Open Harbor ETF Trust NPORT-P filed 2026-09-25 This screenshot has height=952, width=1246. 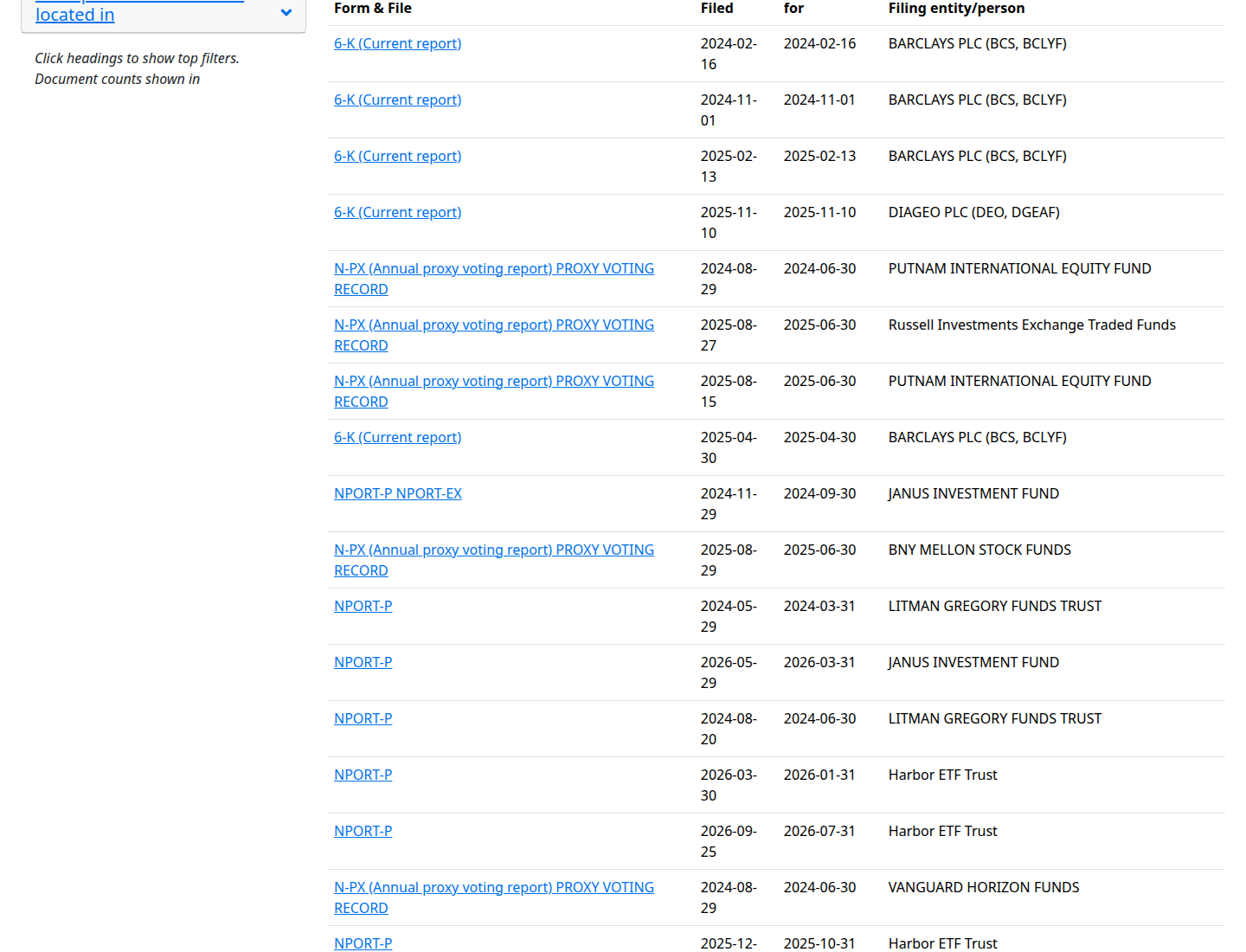point(363,831)
